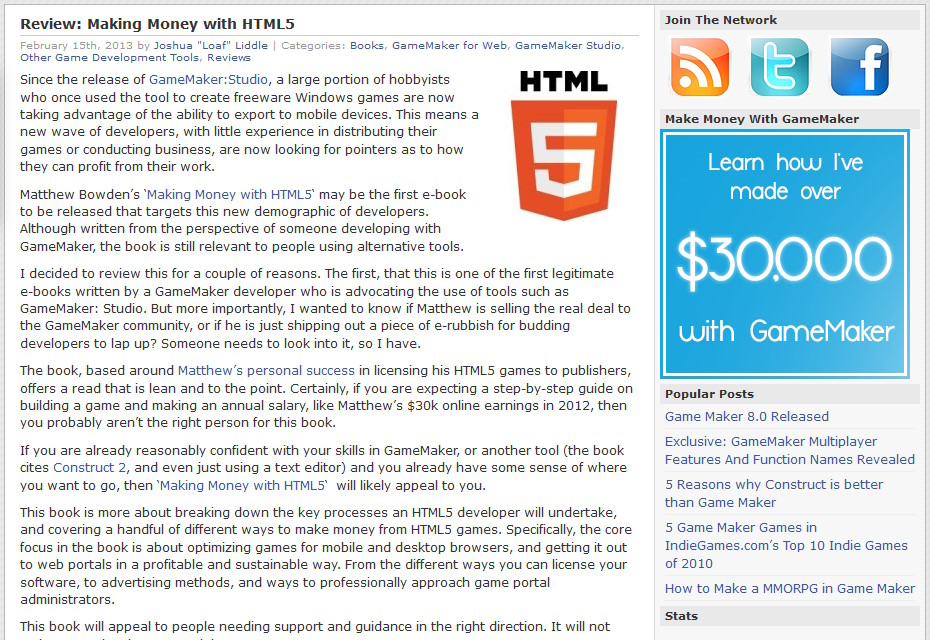Image resolution: width=930 pixels, height=640 pixels.
Task: Open 'How to Make a MMORPG in Game Maker'
Action: [x=789, y=588]
